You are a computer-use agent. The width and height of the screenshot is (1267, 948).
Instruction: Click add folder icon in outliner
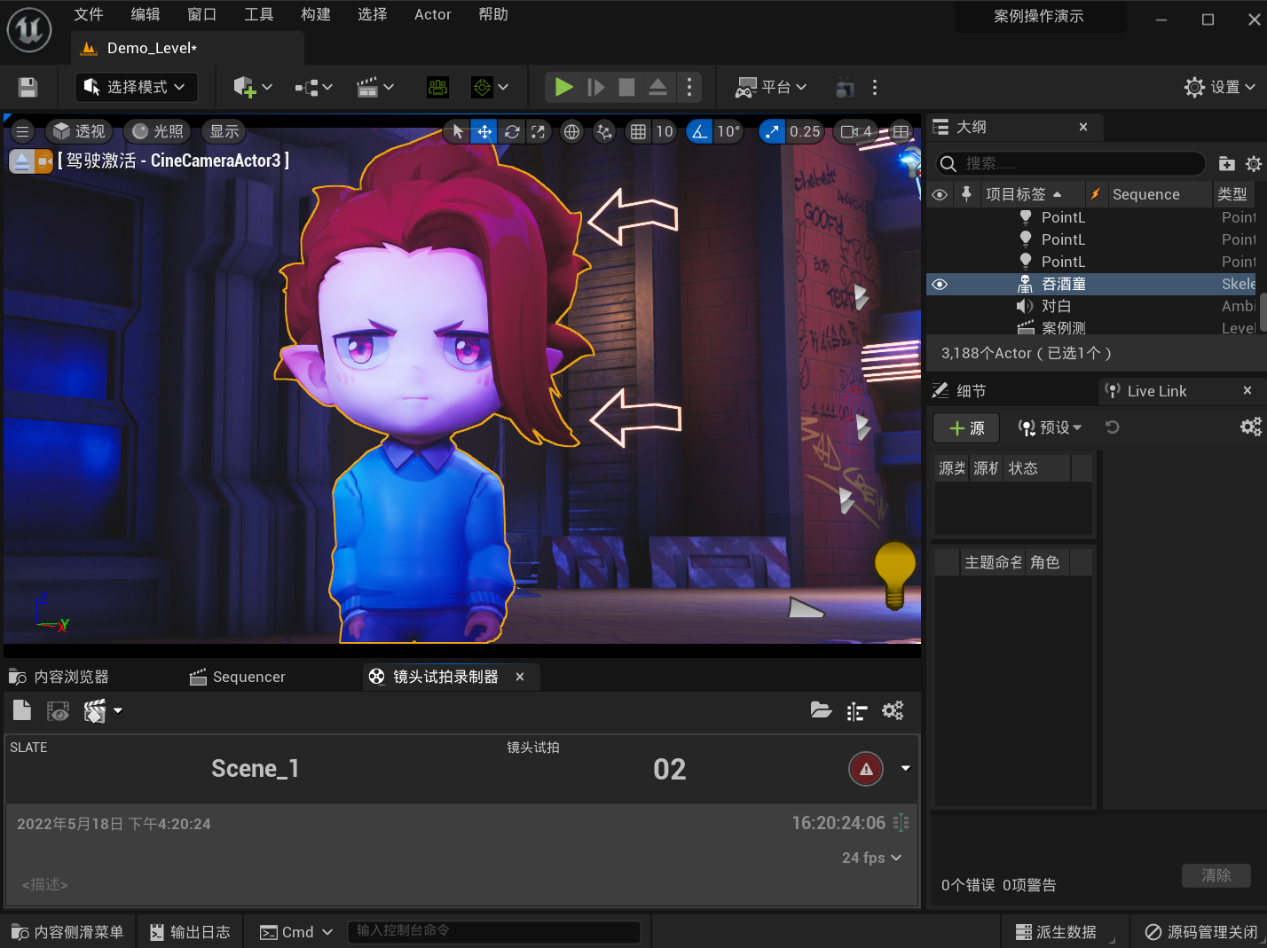click(x=1227, y=164)
